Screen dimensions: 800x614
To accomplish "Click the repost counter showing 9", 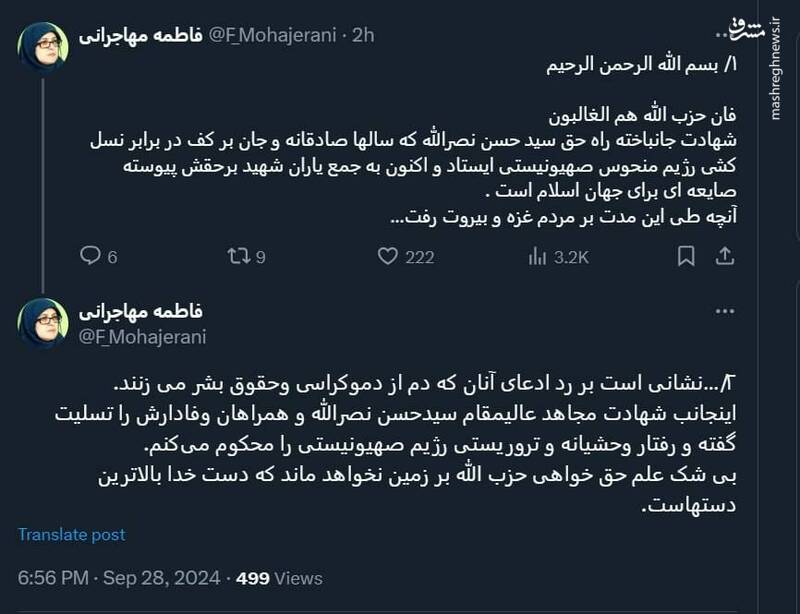I will coord(259,257).
